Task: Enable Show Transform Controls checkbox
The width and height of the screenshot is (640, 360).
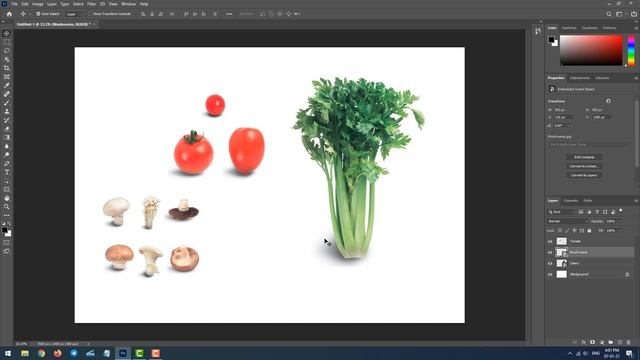Action: click(x=90, y=14)
